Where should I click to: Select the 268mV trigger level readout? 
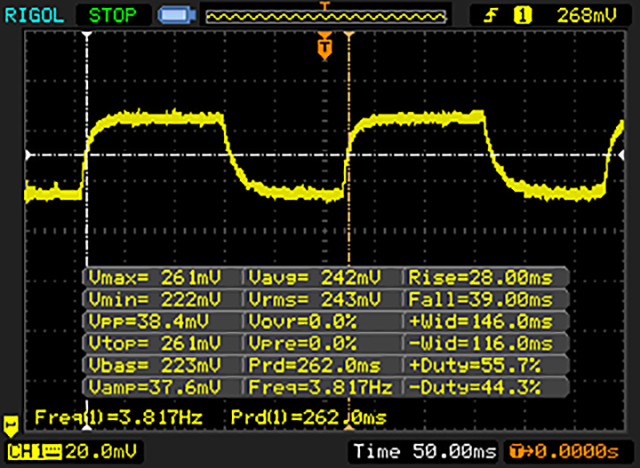pyautogui.click(x=587, y=16)
